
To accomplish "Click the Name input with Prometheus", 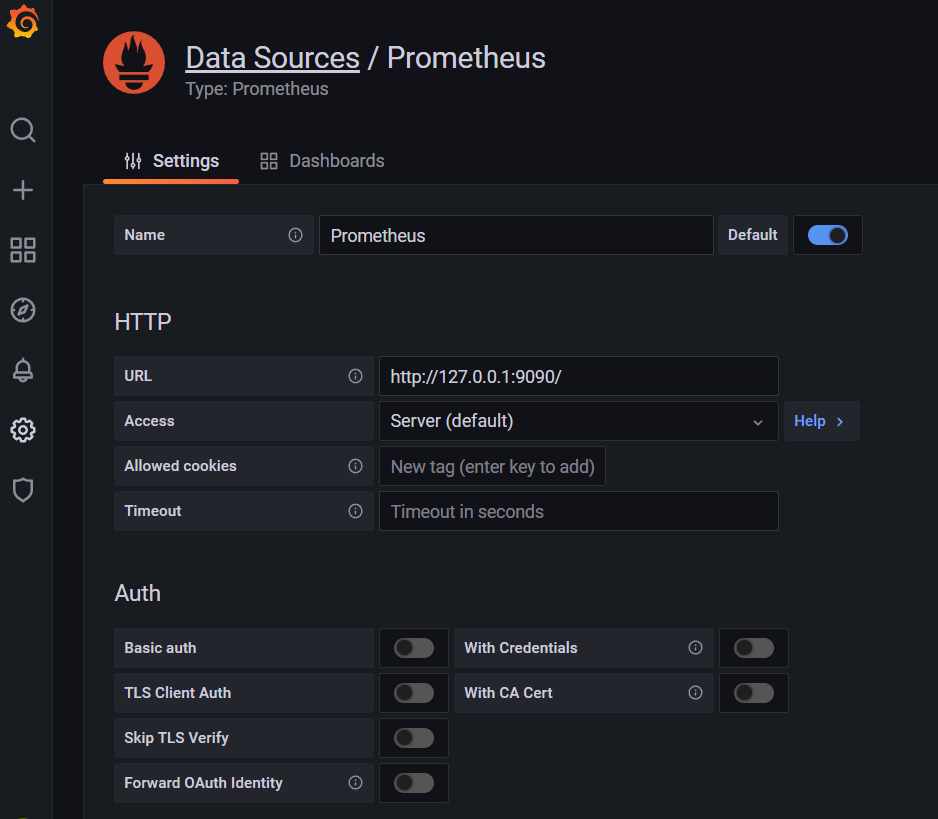I will coord(516,235).
